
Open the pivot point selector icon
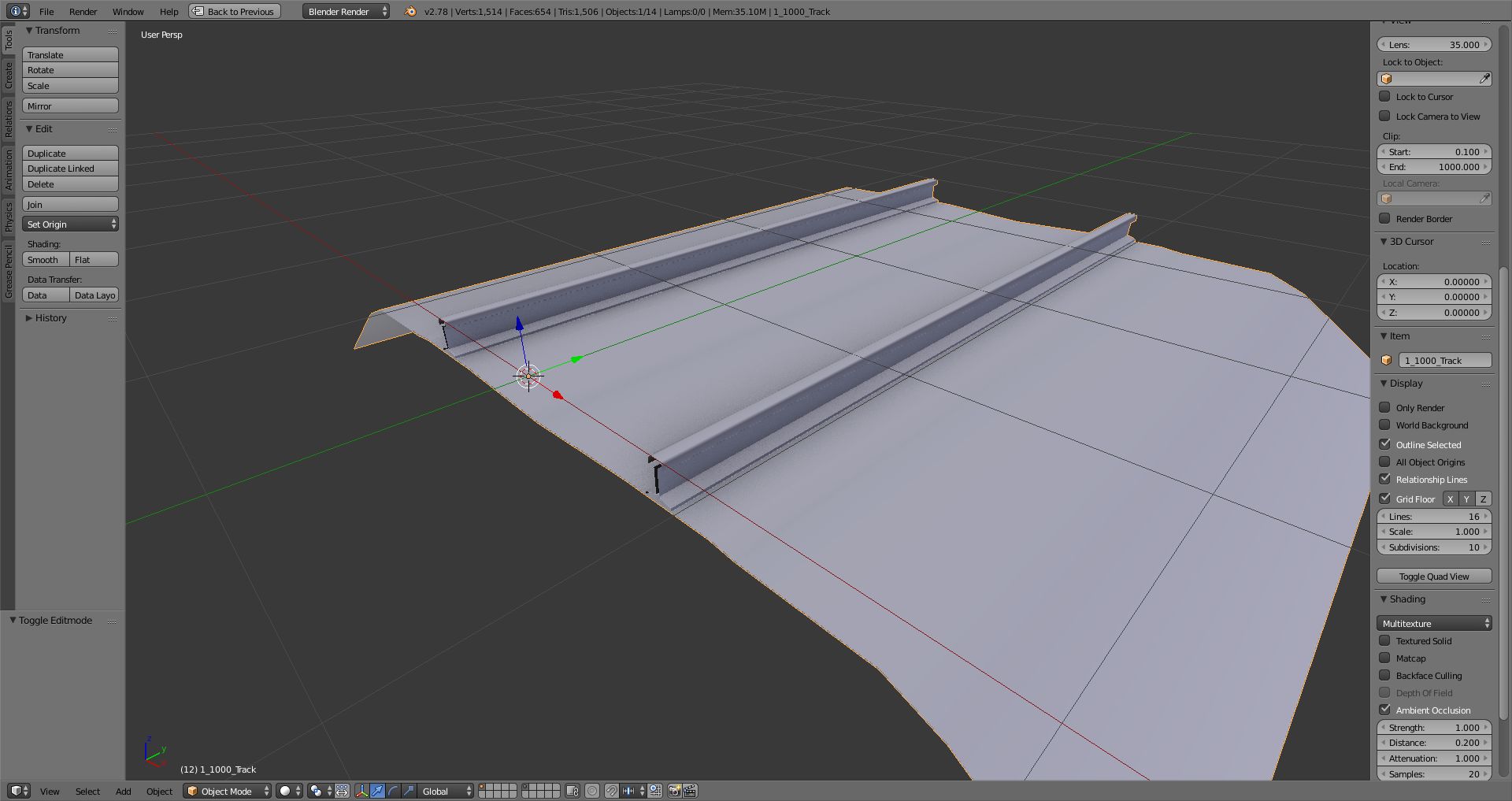[x=320, y=791]
